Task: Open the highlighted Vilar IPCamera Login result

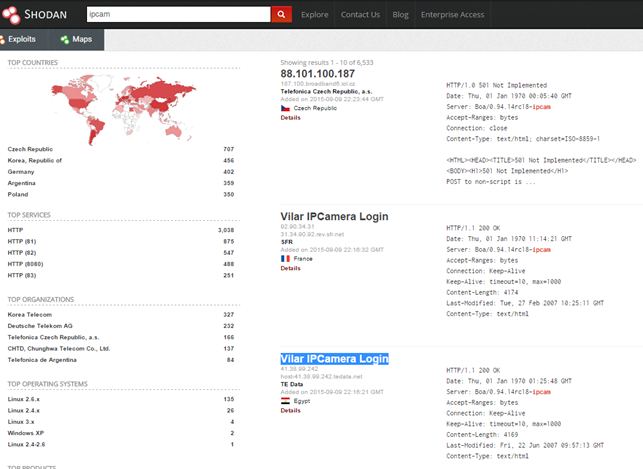Action: (334, 358)
